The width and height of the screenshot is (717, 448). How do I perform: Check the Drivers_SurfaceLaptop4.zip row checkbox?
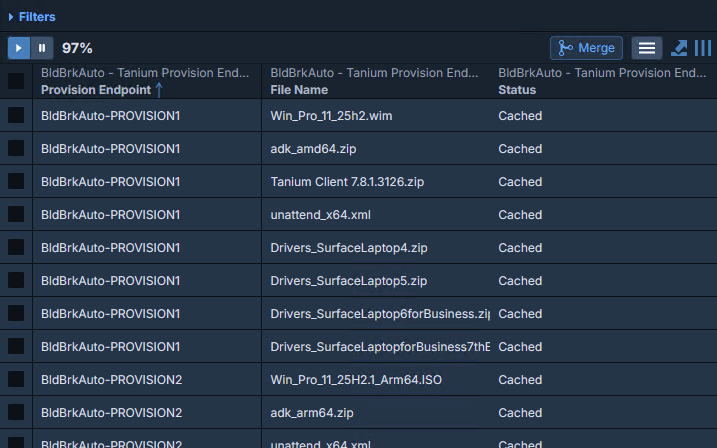point(16,247)
